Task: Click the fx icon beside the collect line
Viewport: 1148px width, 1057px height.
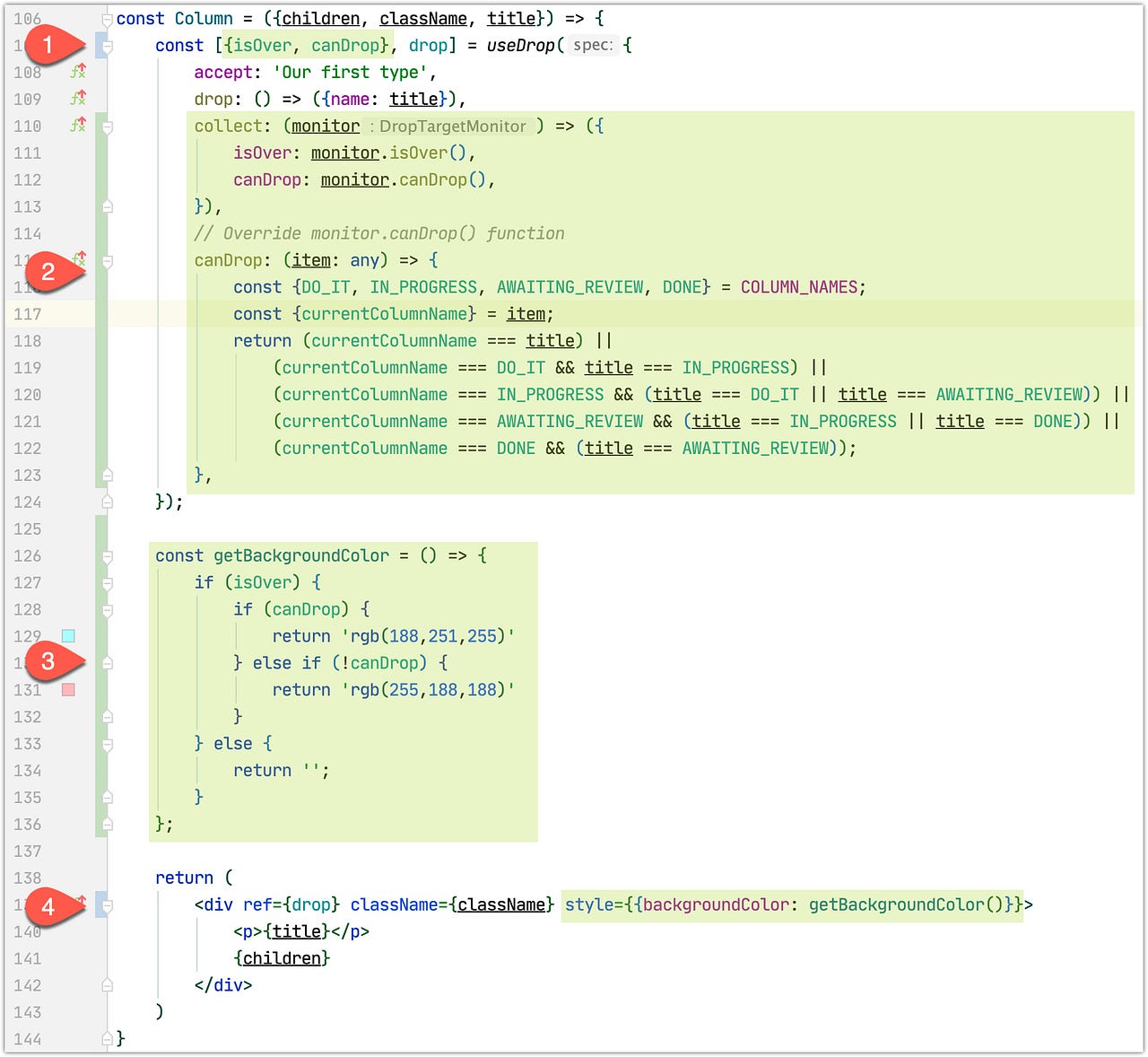Action: [77, 126]
